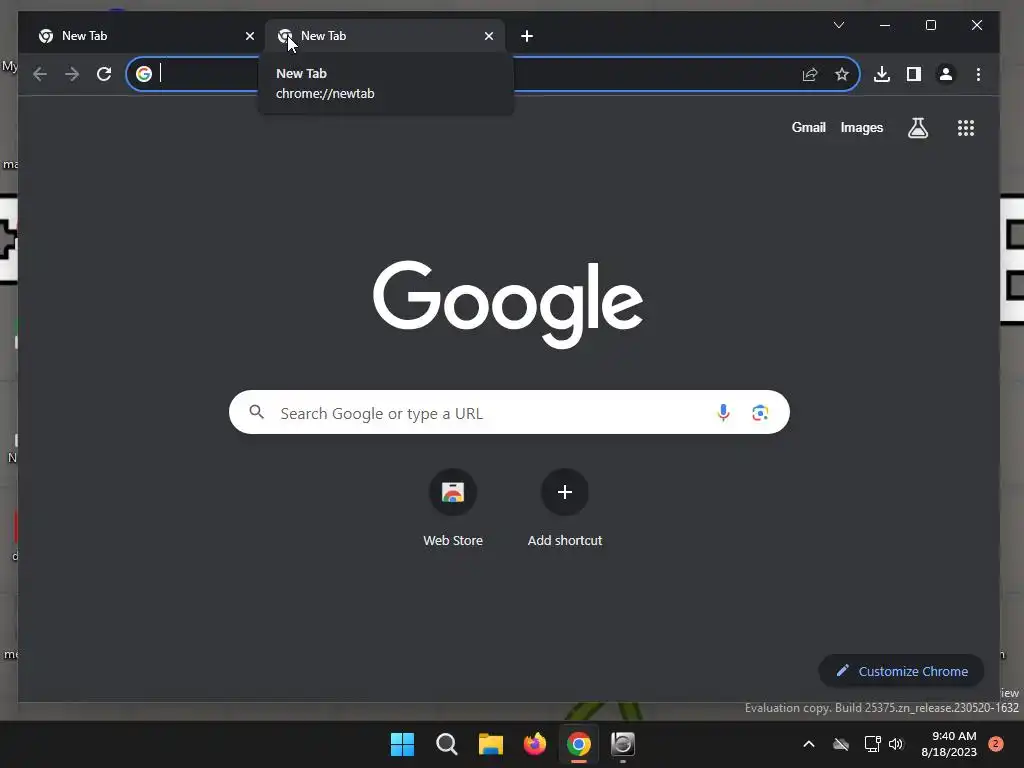This screenshot has height=768, width=1024.
Task: Select the second New Tab
Action: coord(383,36)
